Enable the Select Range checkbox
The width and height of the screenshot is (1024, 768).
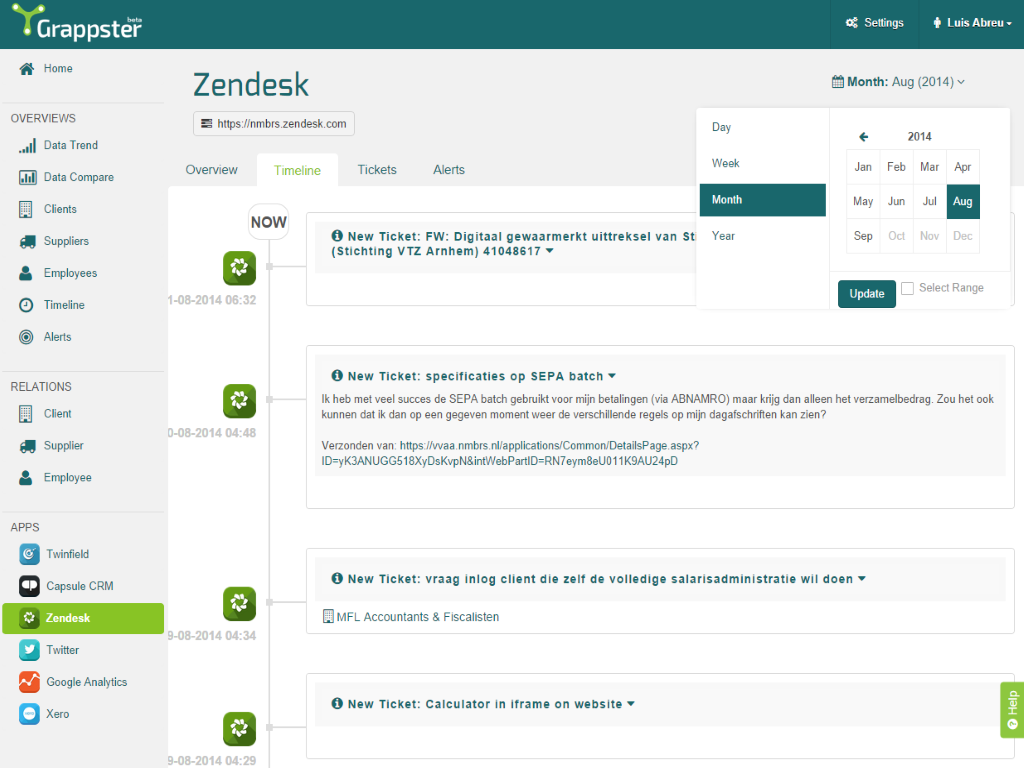pyautogui.click(x=908, y=288)
